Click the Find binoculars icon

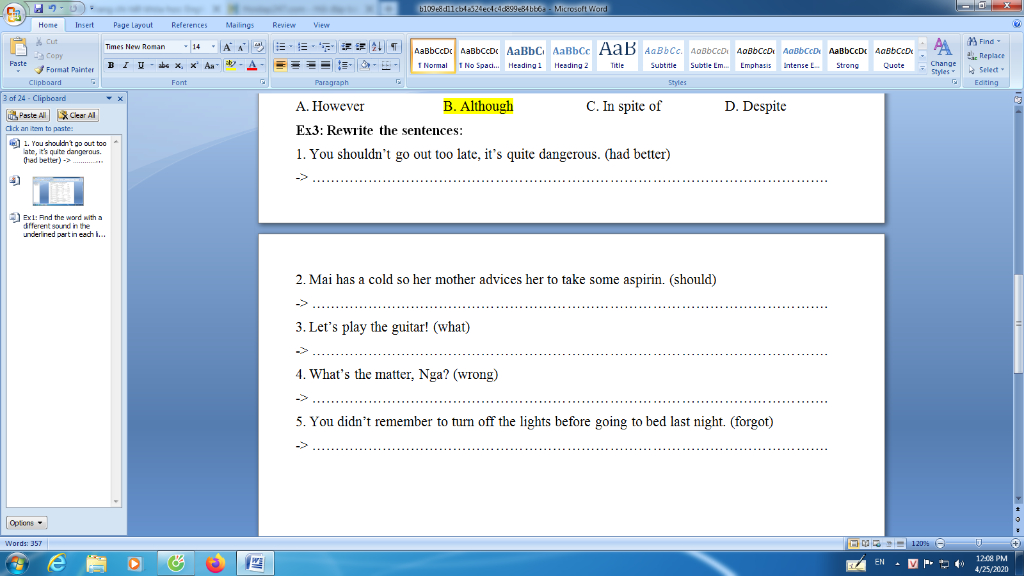tap(972, 41)
